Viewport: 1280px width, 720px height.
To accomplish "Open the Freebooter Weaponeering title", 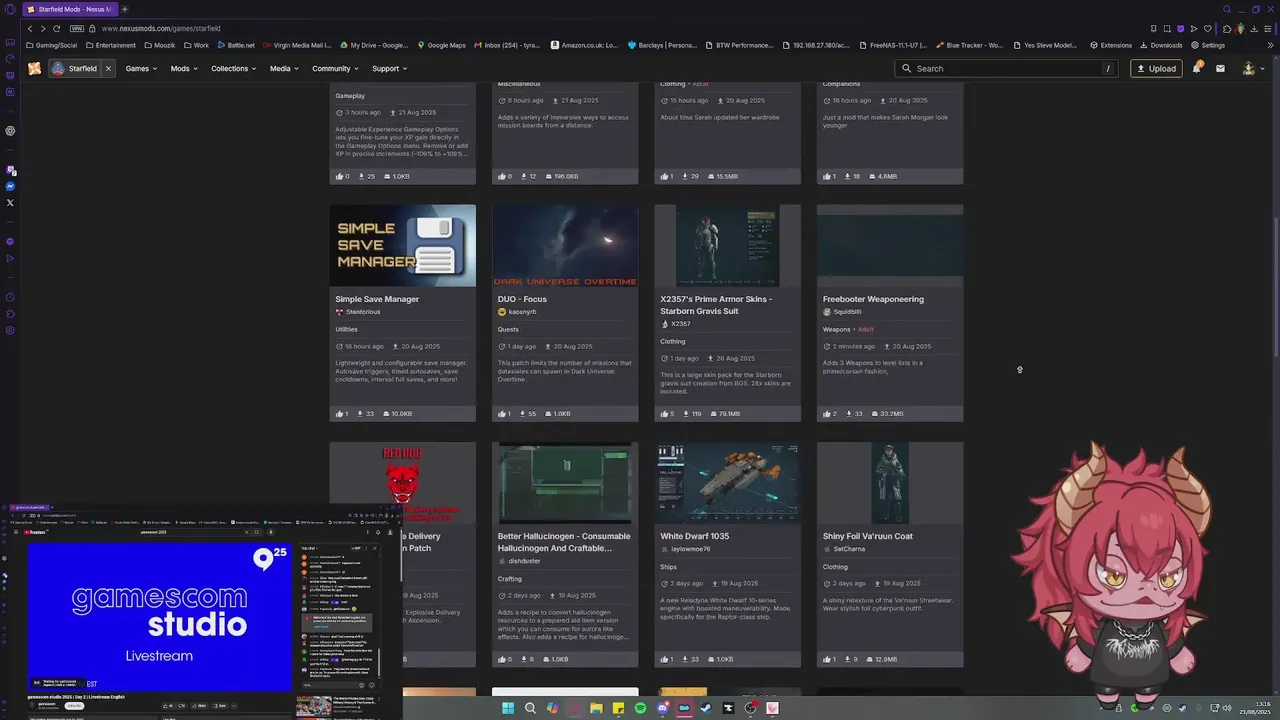I will click(x=873, y=299).
